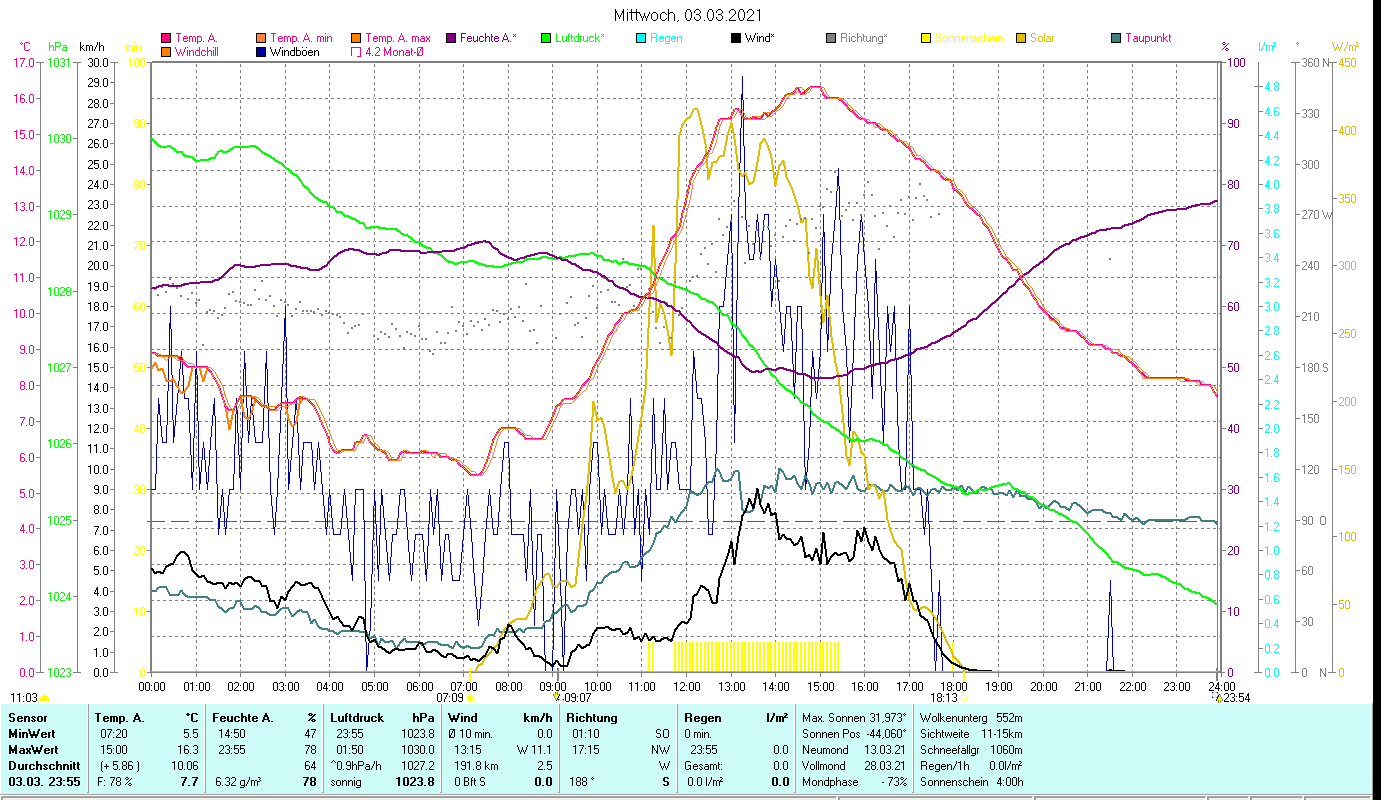1381x800 pixels.
Task: Click the 'Max. Sonnen 31,973°' entry
Action: point(855,718)
